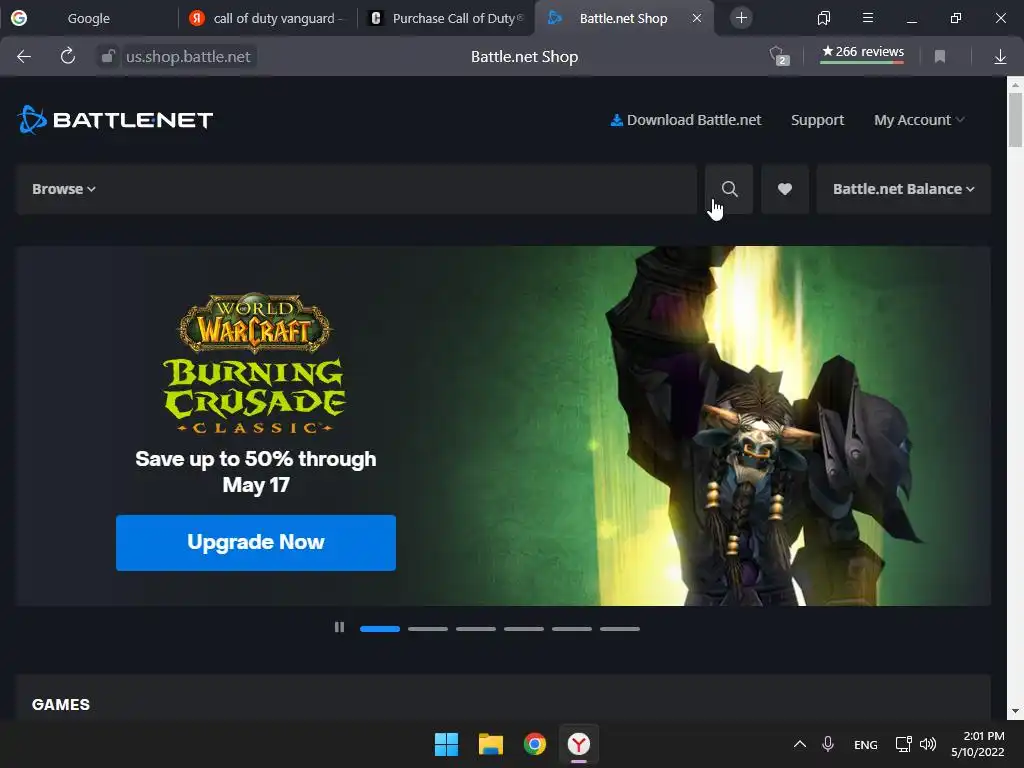Jump to third carousel slide indicator
The width and height of the screenshot is (1024, 768).
tap(476, 629)
